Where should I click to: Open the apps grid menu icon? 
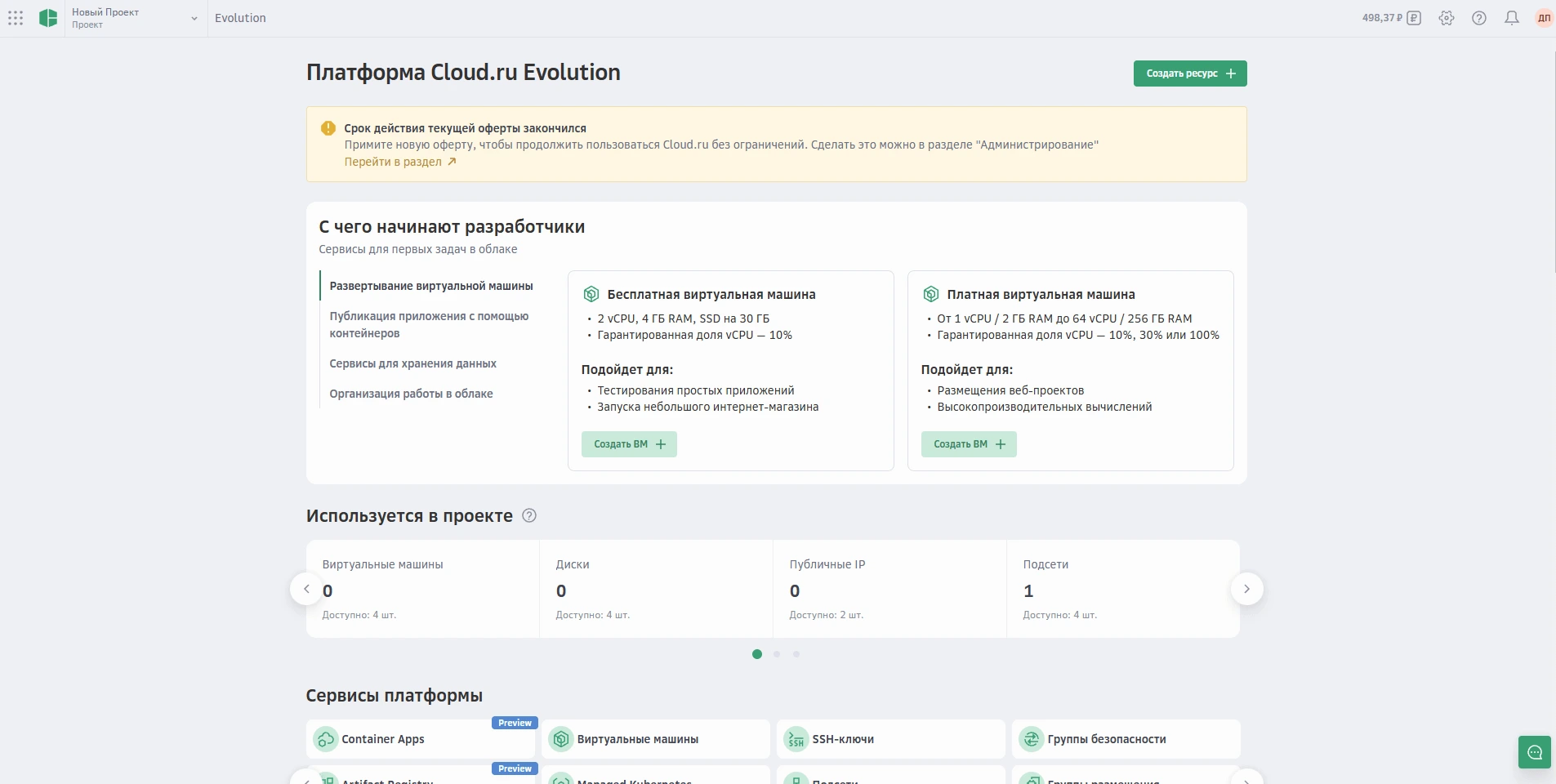[x=16, y=18]
